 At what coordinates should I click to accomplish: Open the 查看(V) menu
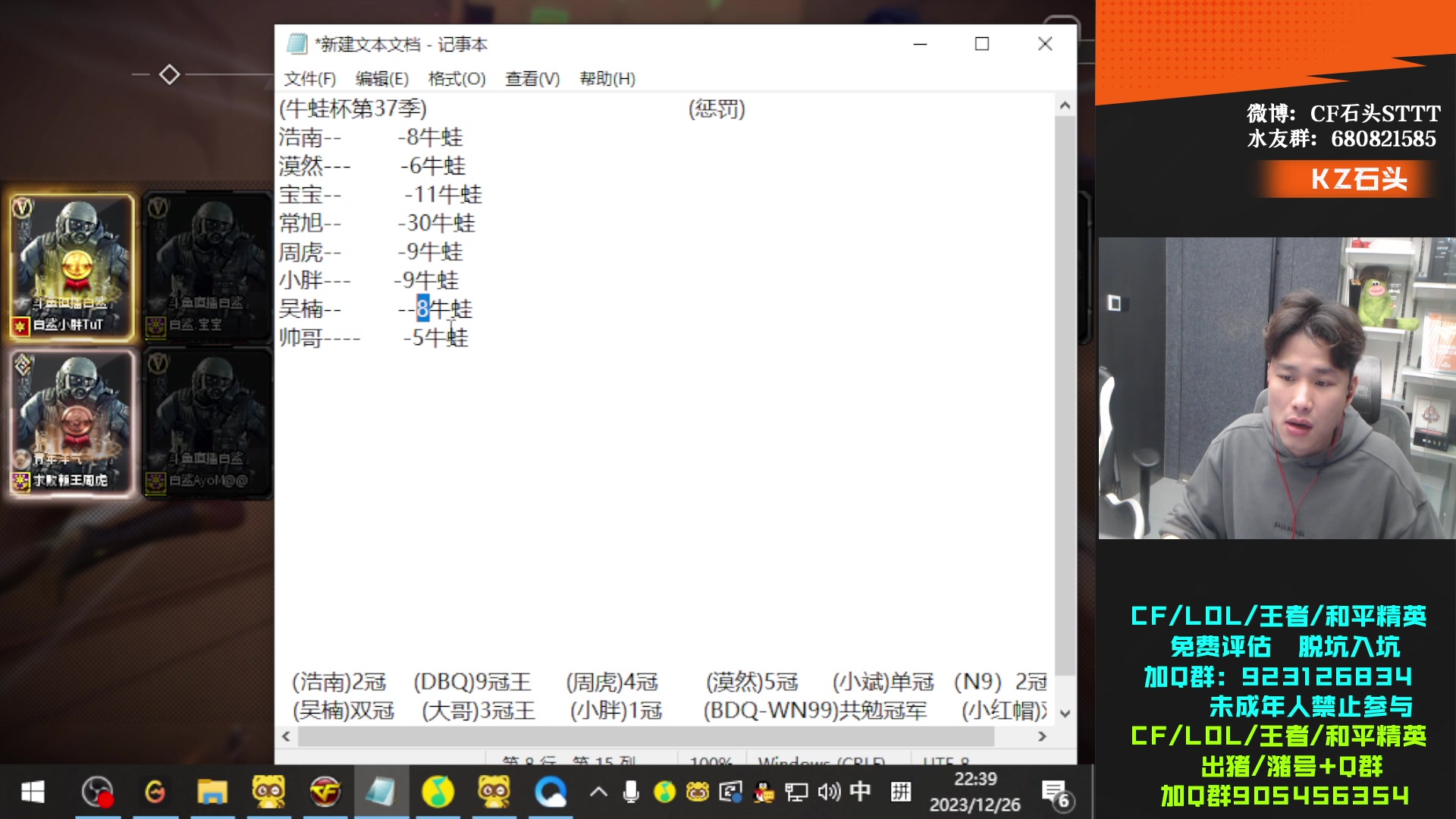pyautogui.click(x=532, y=78)
